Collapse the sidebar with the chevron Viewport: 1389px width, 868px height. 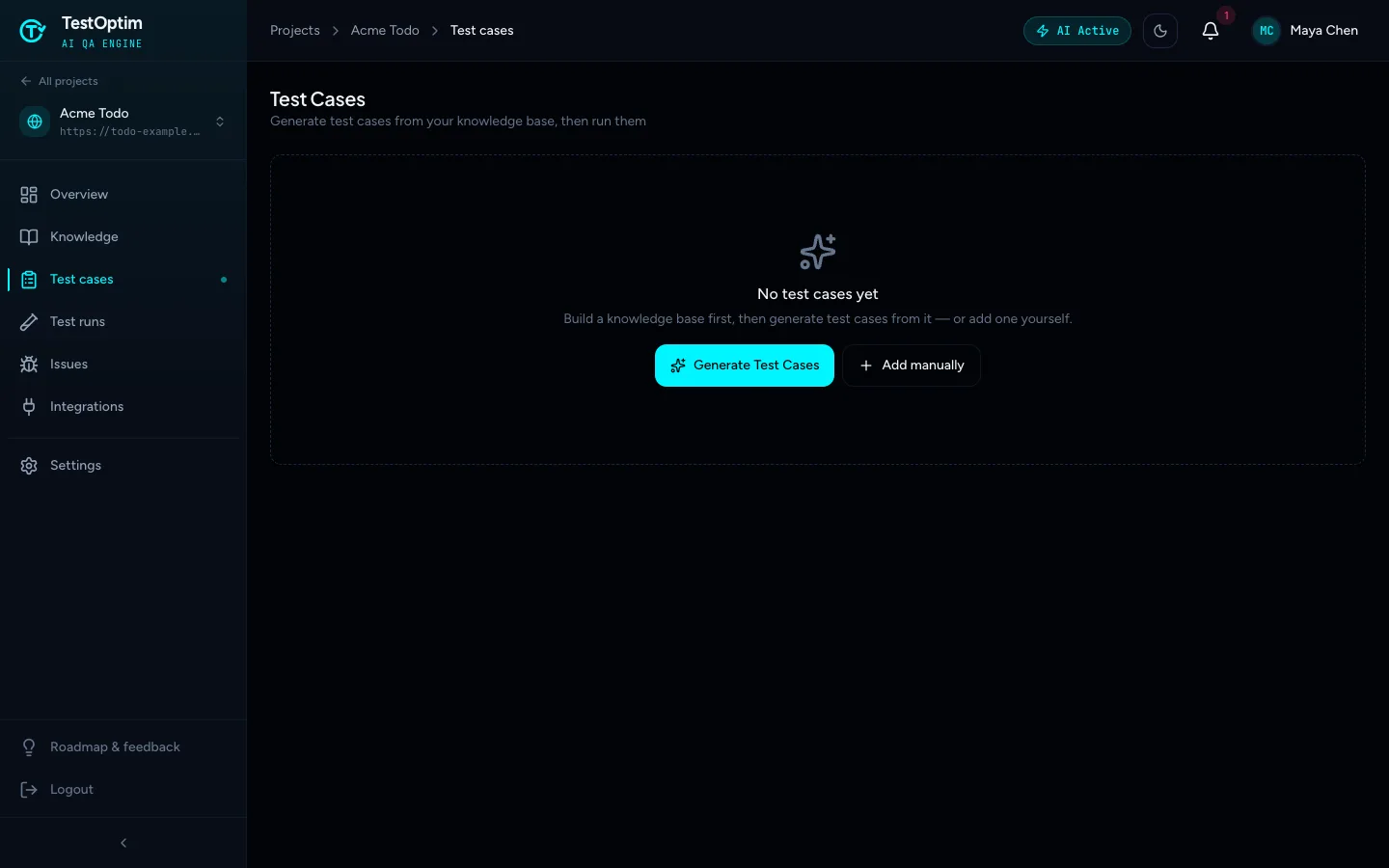[123, 843]
